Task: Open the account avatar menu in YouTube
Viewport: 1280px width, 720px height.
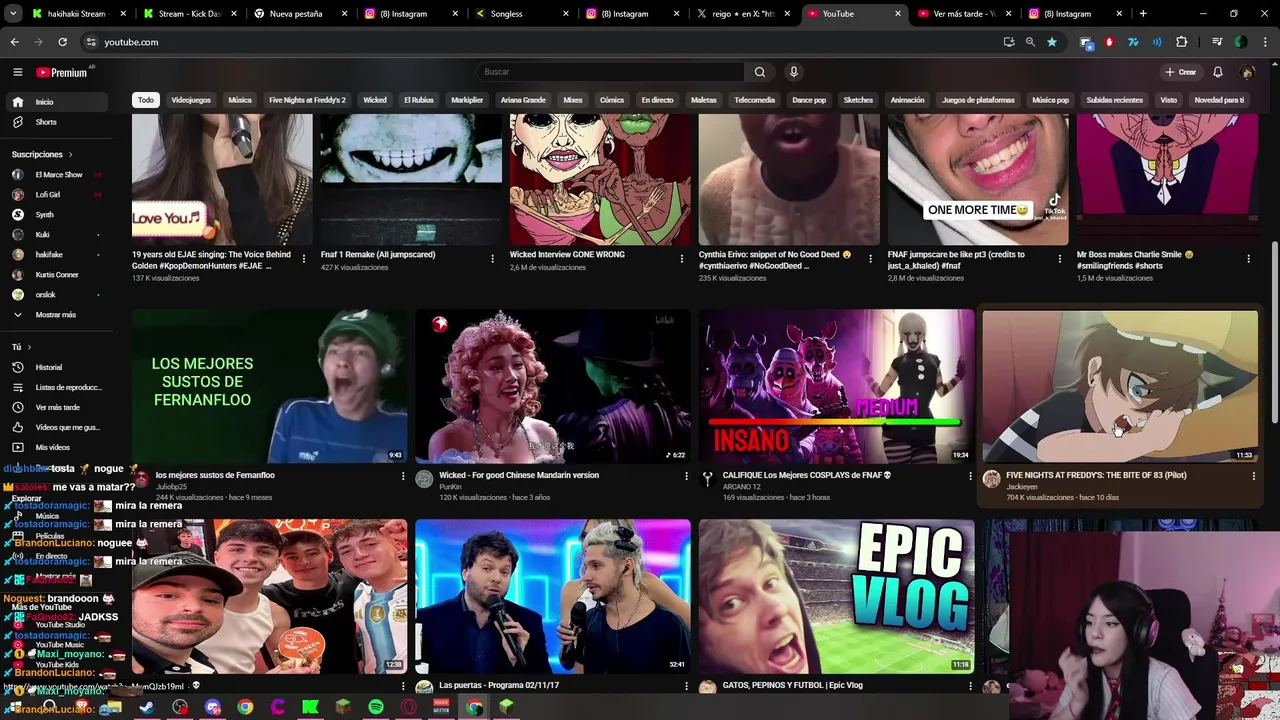Action: coord(1247,72)
